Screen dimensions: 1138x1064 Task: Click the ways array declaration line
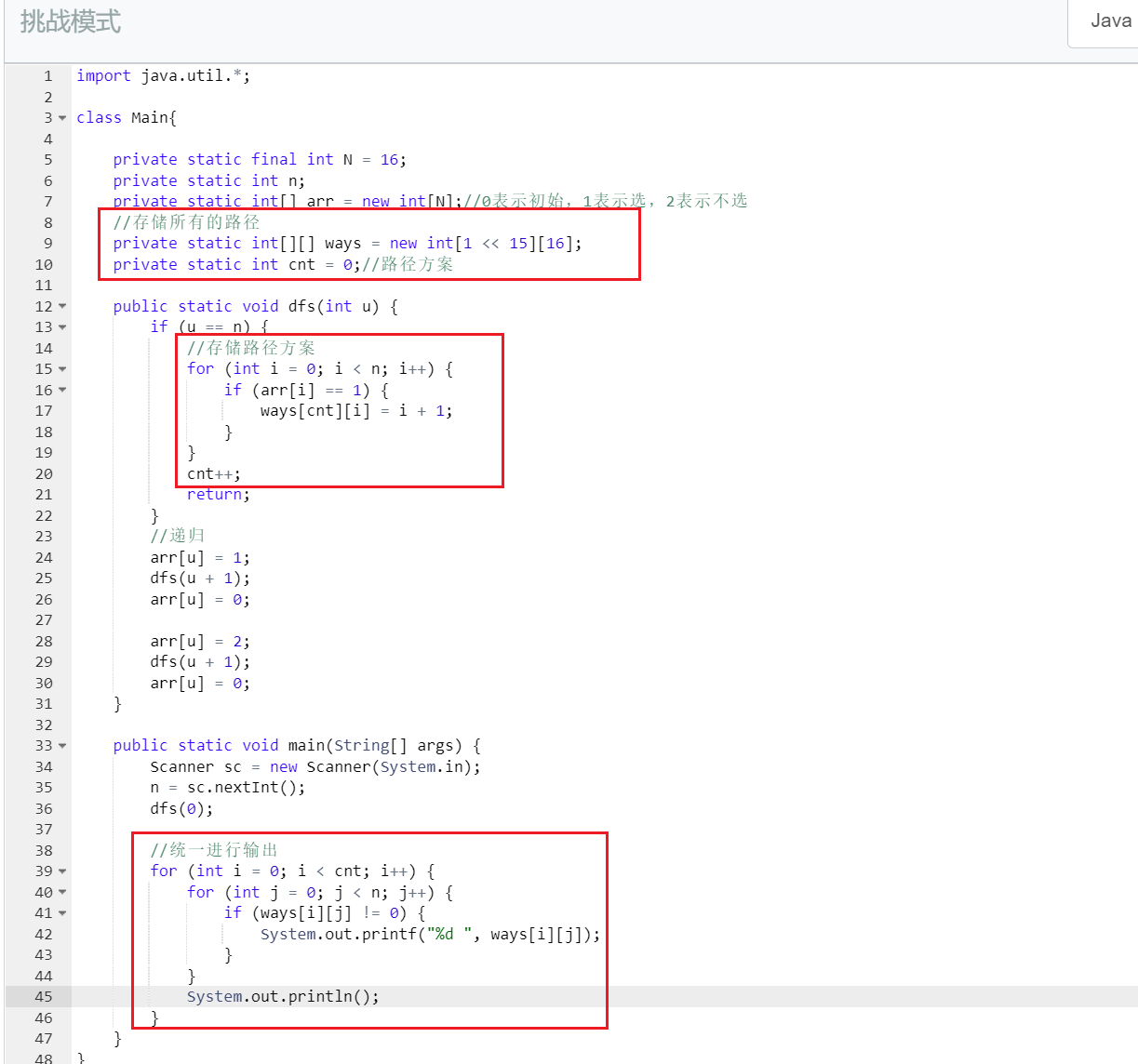tap(347, 244)
